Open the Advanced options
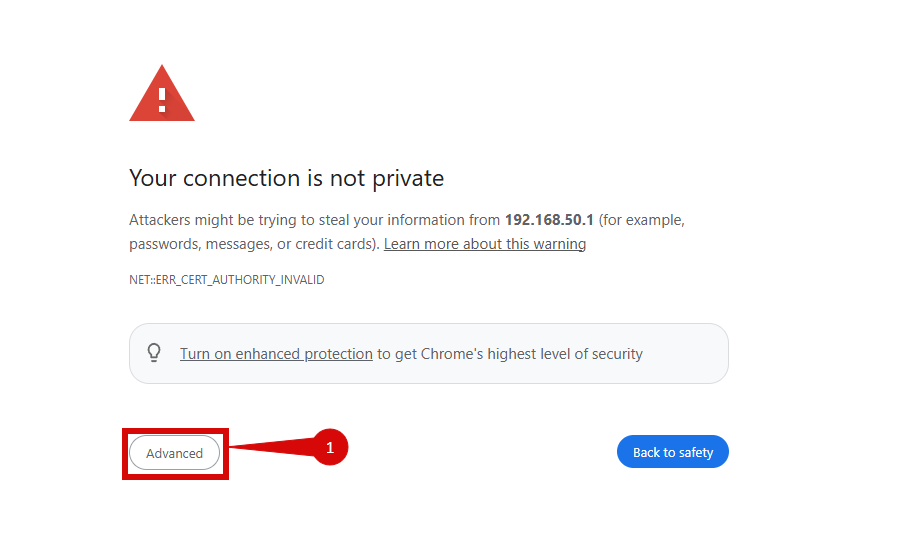899x553 pixels. click(x=175, y=453)
